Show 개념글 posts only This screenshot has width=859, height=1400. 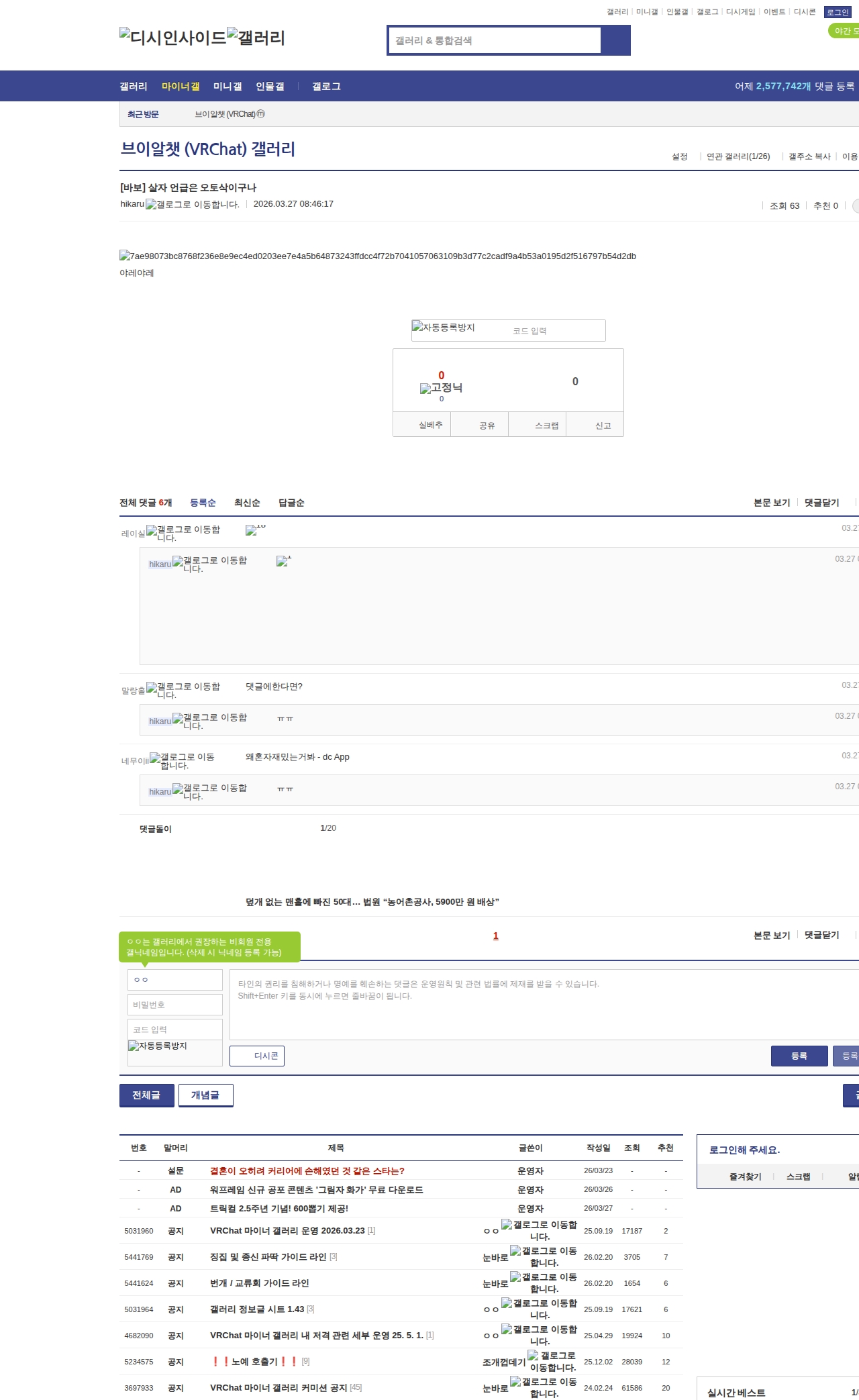(205, 1095)
